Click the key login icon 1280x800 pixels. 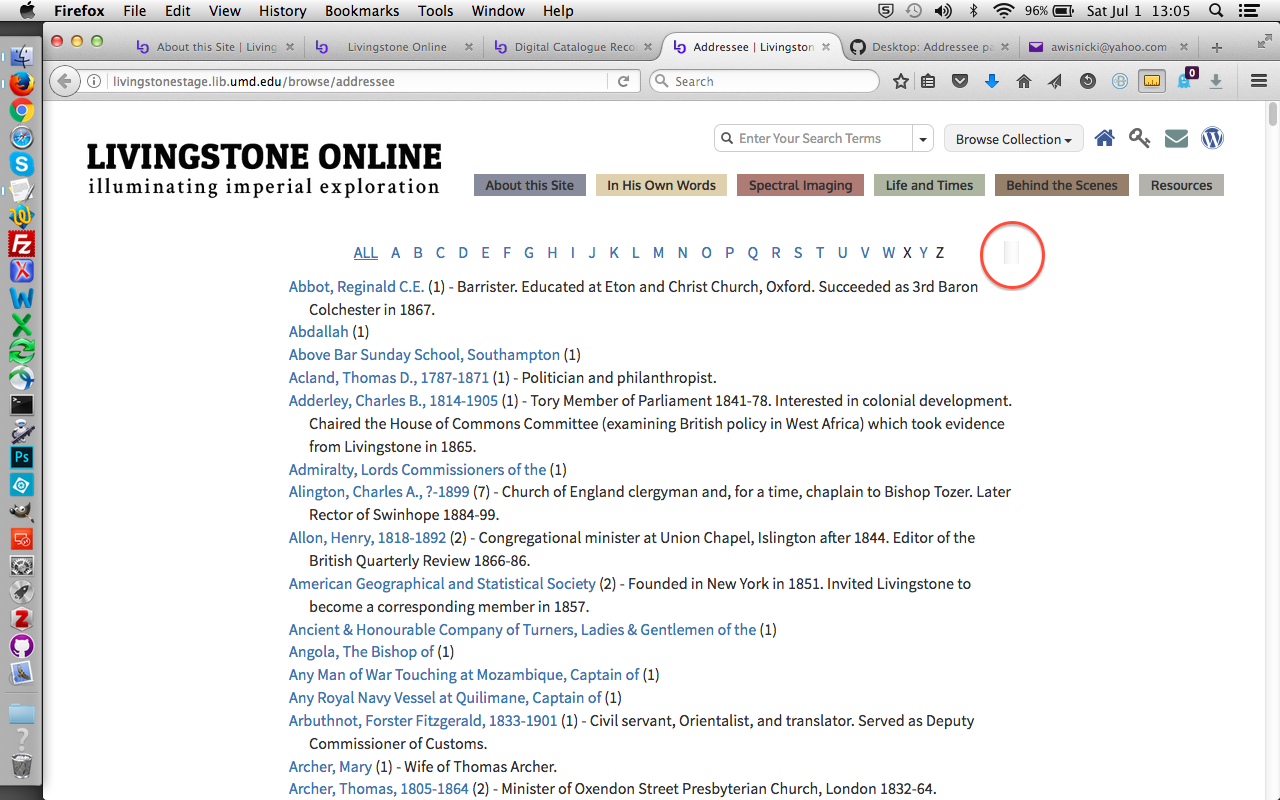click(x=1140, y=138)
